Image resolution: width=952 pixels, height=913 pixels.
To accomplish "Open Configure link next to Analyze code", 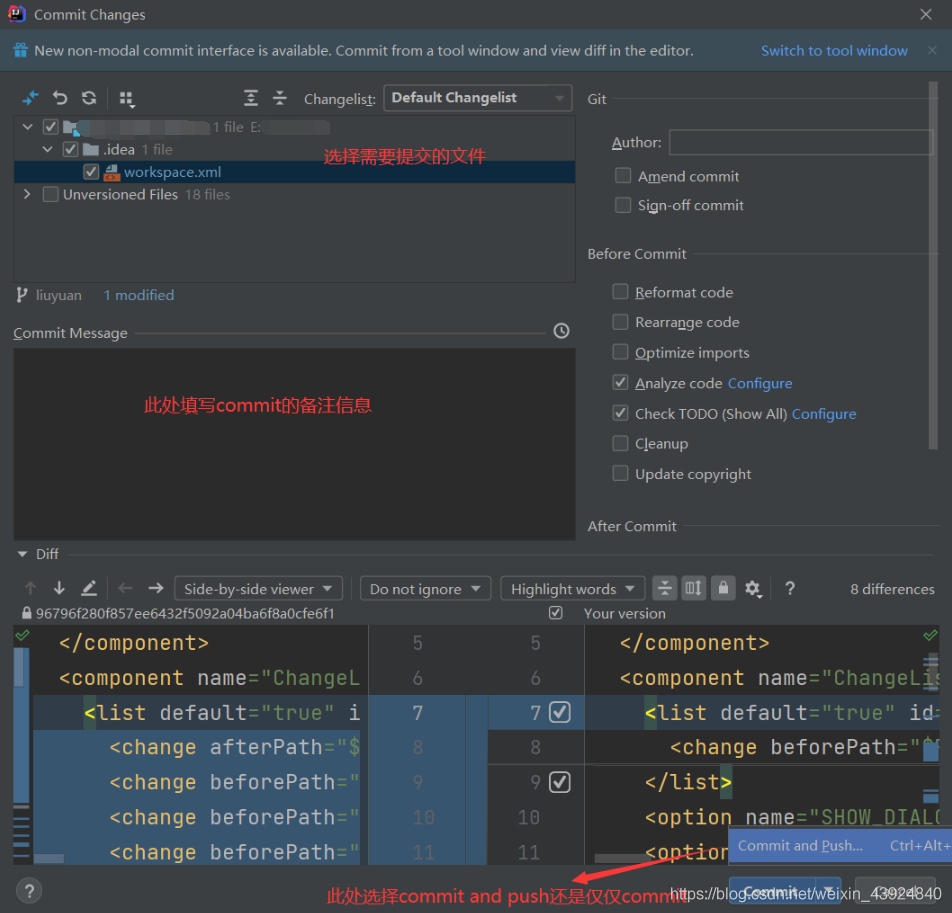I will [760, 383].
